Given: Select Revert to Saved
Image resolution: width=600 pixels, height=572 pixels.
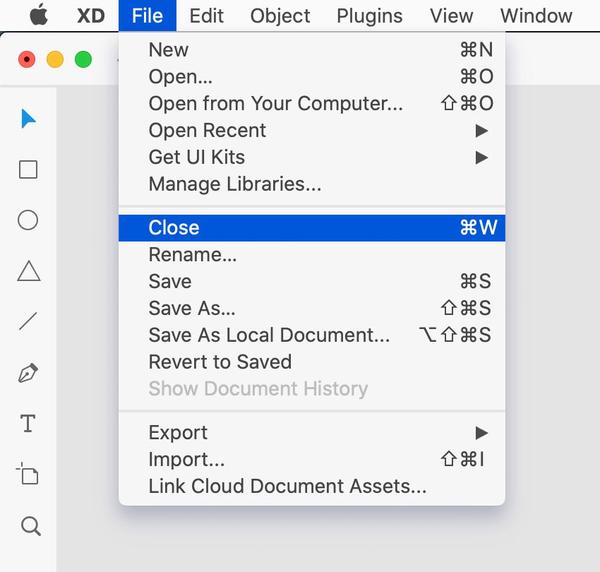Looking at the screenshot, I should pyautogui.click(x=220, y=362).
